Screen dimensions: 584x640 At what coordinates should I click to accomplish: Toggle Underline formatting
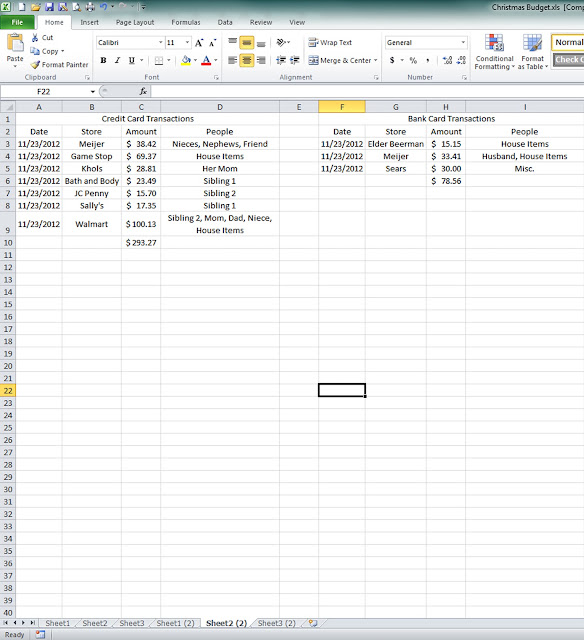pyautogui.click(x=131, y=60)
